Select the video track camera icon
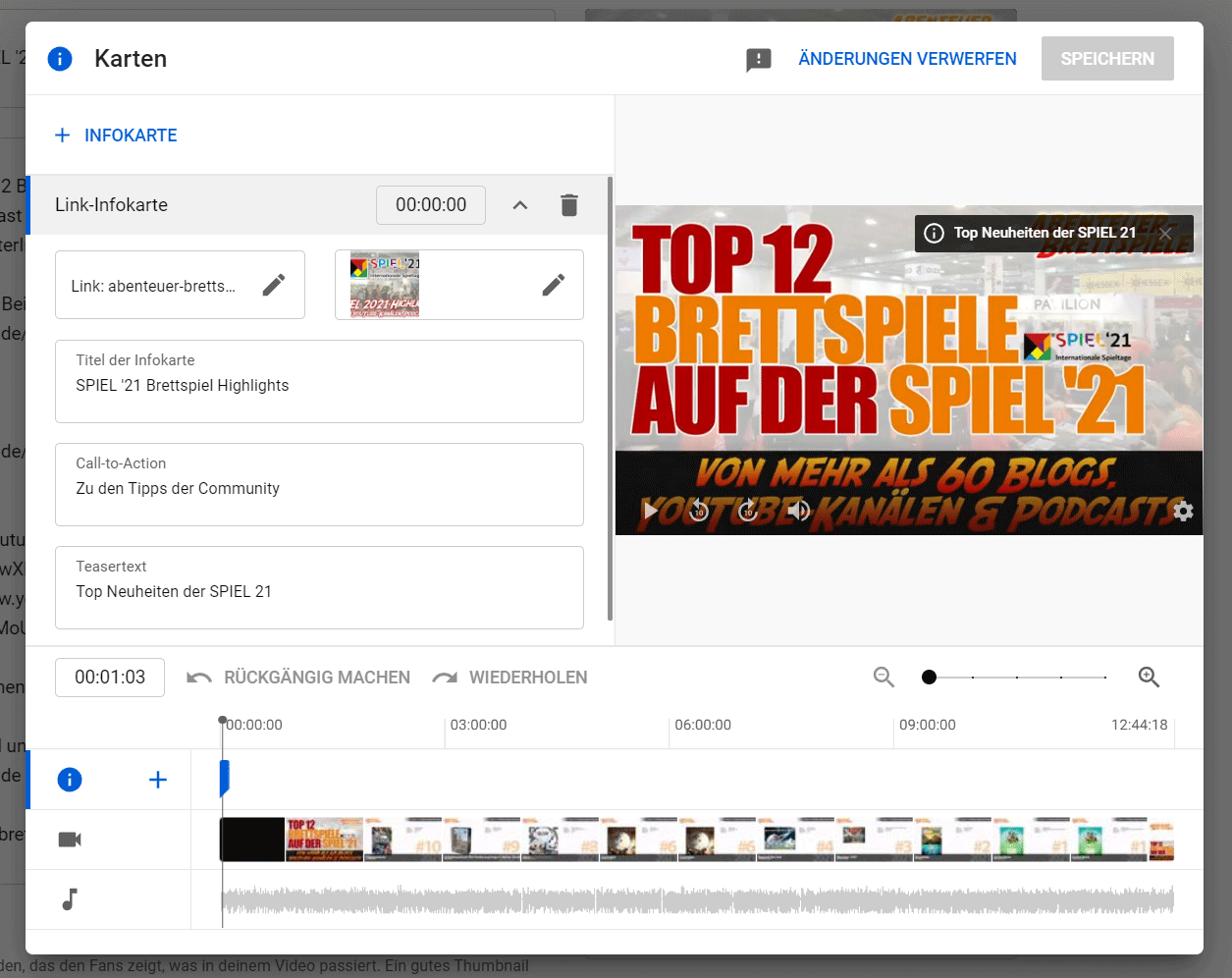Screen dimensions: 1232x978 69,840
